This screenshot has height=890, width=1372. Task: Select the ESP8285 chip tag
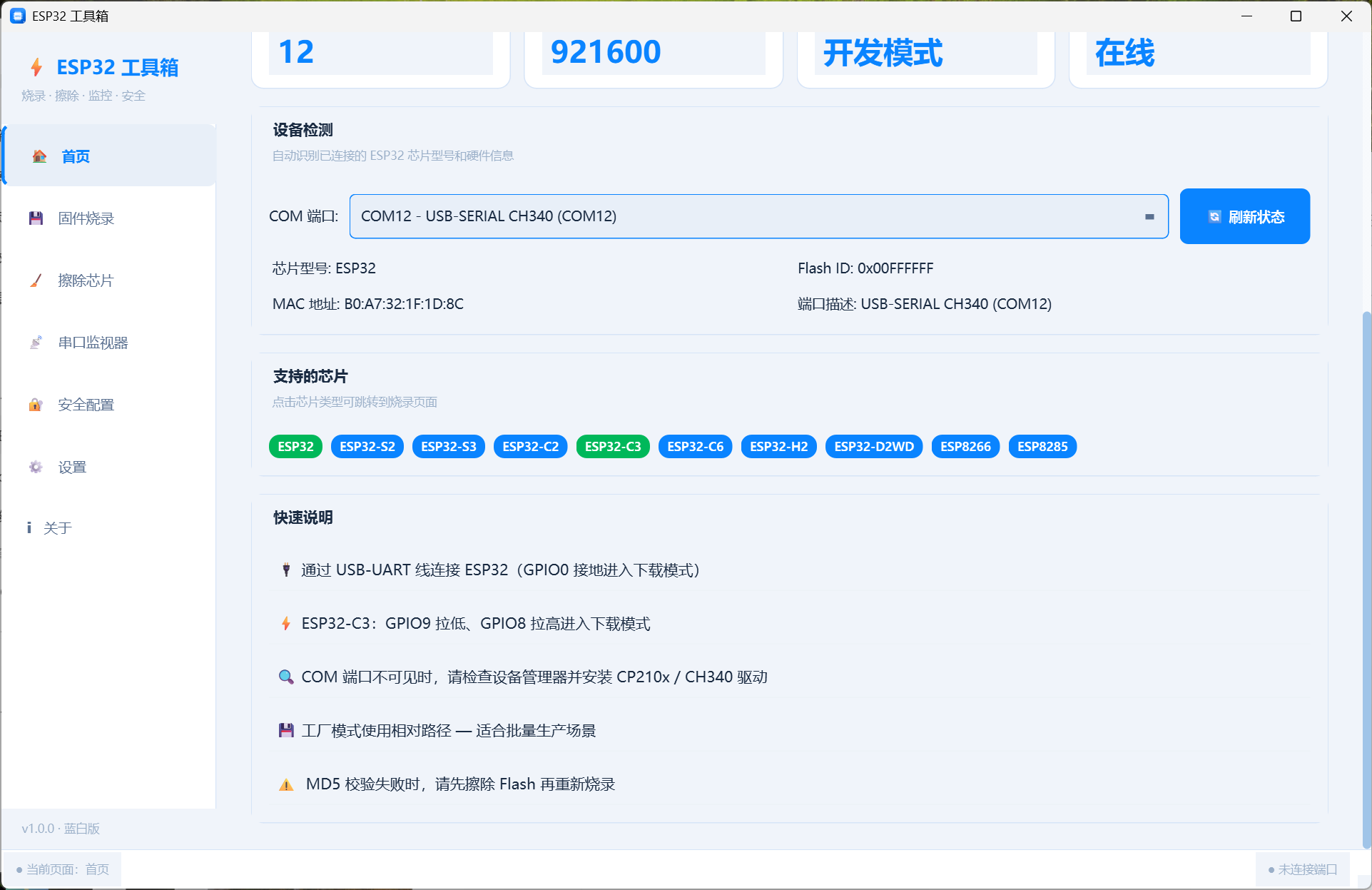tap(1042, 446)
